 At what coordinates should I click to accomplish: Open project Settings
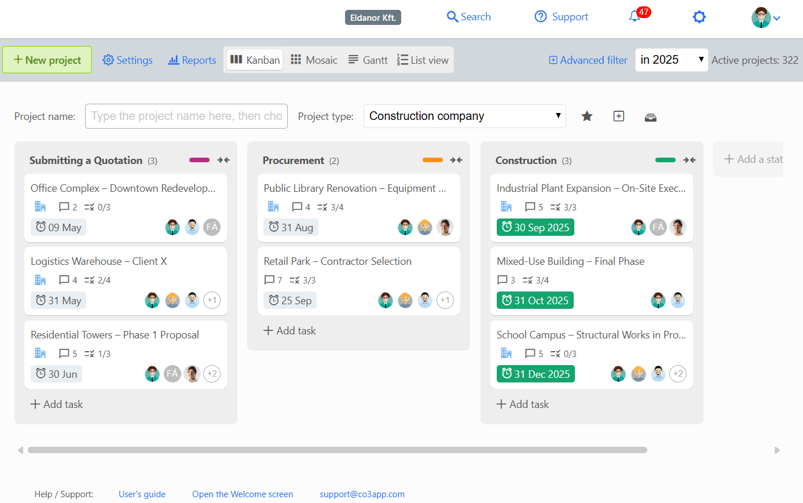(128, 60)
